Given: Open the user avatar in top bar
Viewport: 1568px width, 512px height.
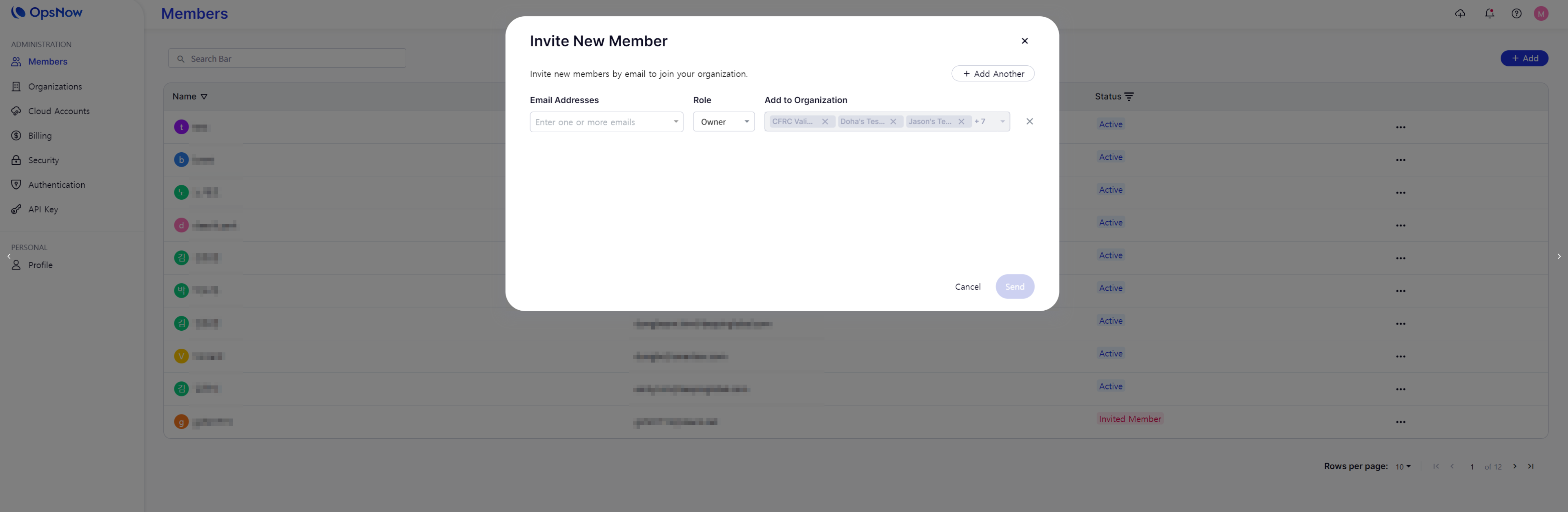Looking at the screenshot, I should (1541, 13).
